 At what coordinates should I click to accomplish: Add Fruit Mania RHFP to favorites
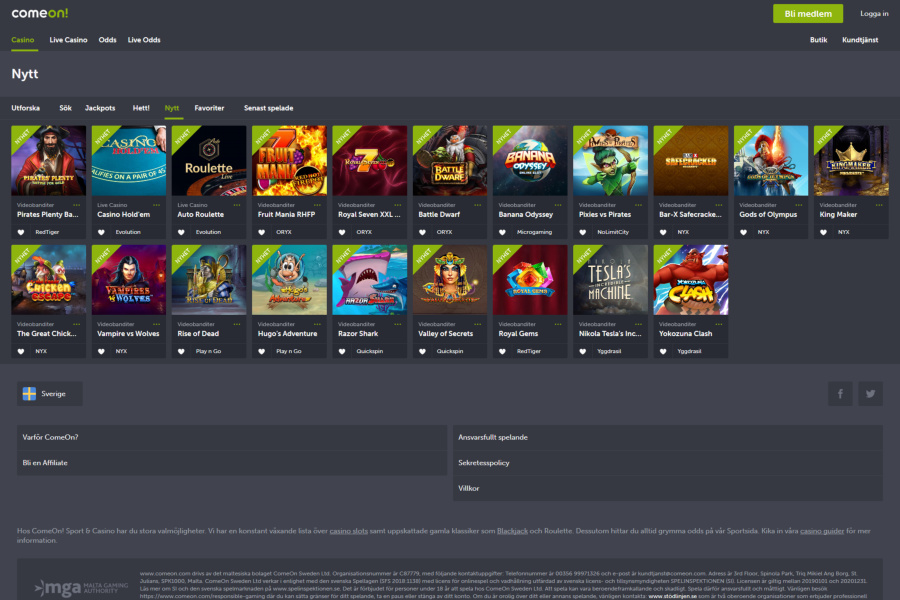262,232
